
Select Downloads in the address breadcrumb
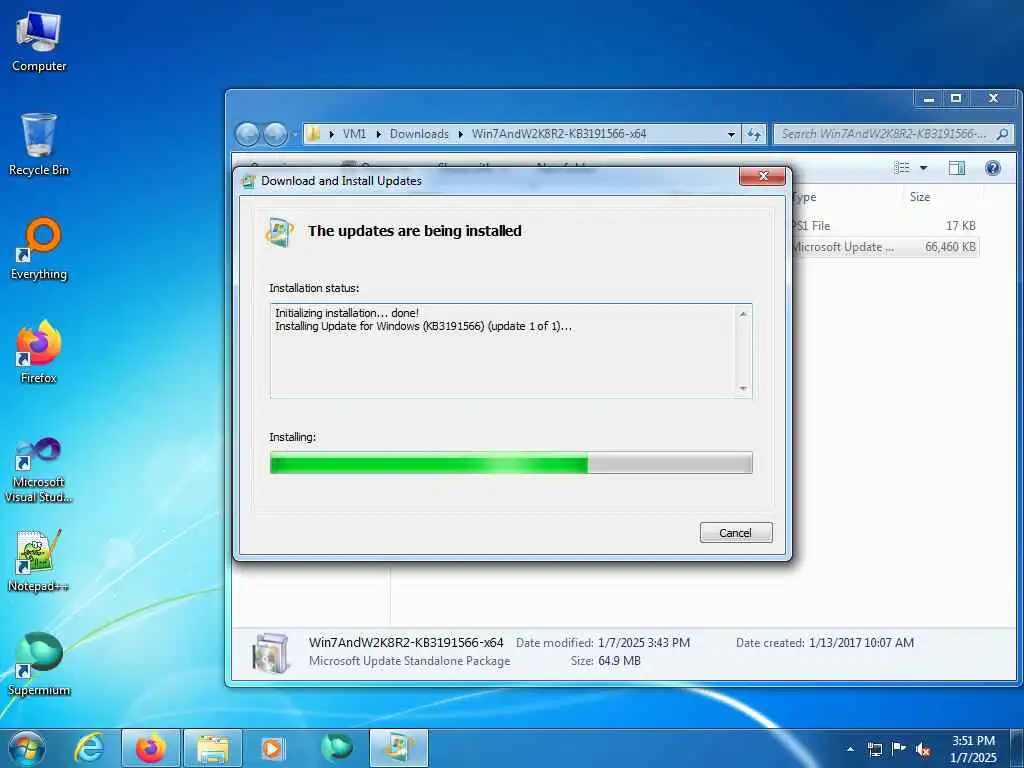419,134
